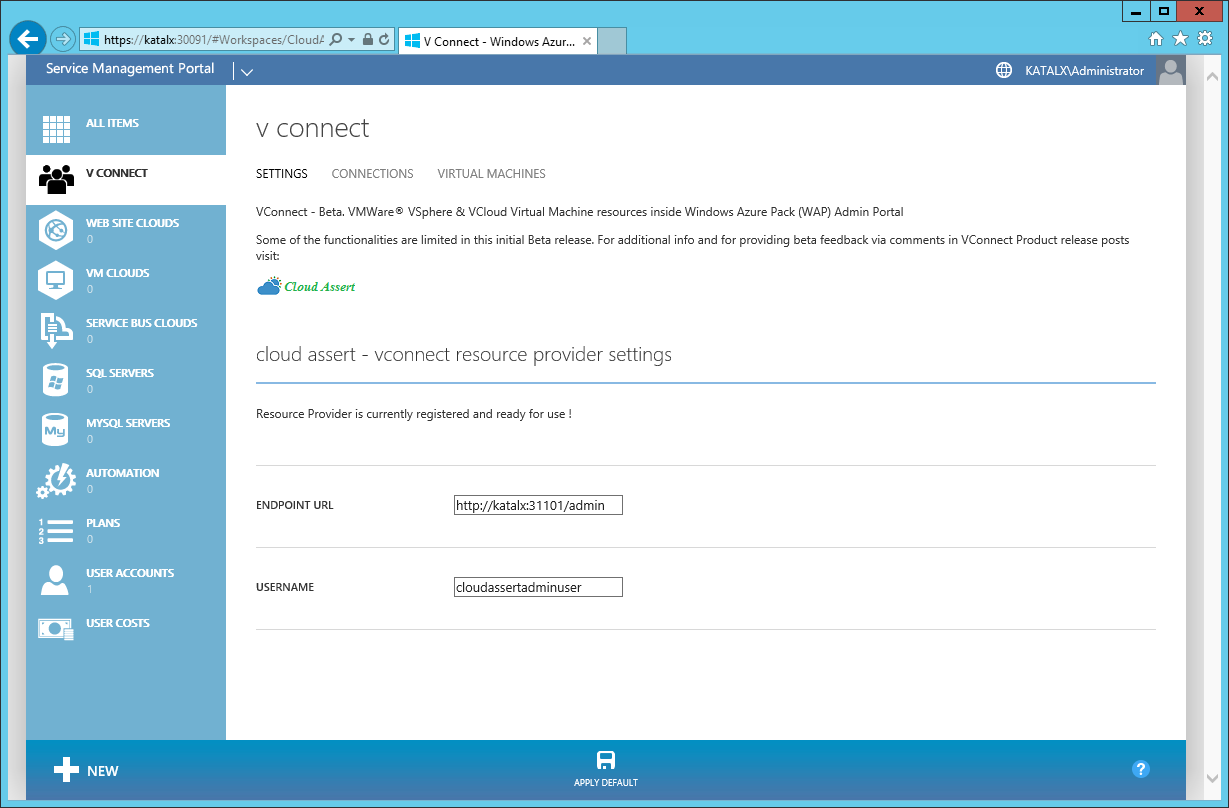Image resolution: width=1229 pixels, height=808 pixels.
Task: Click the scrollbar down arrow
Action: pos(1211,777)
